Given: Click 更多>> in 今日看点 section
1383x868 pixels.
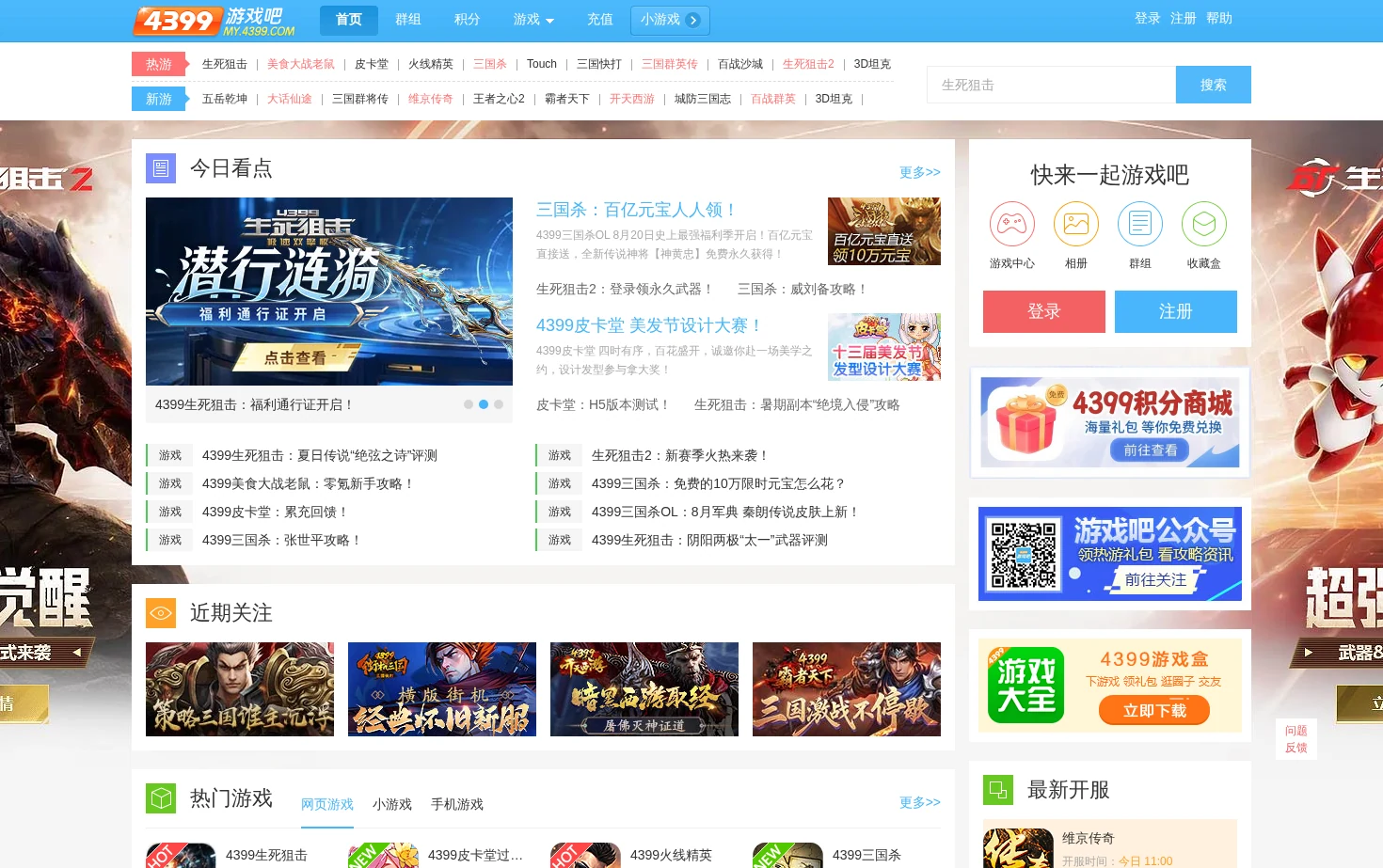Looking at the screenshot, I should click(920, 173).
